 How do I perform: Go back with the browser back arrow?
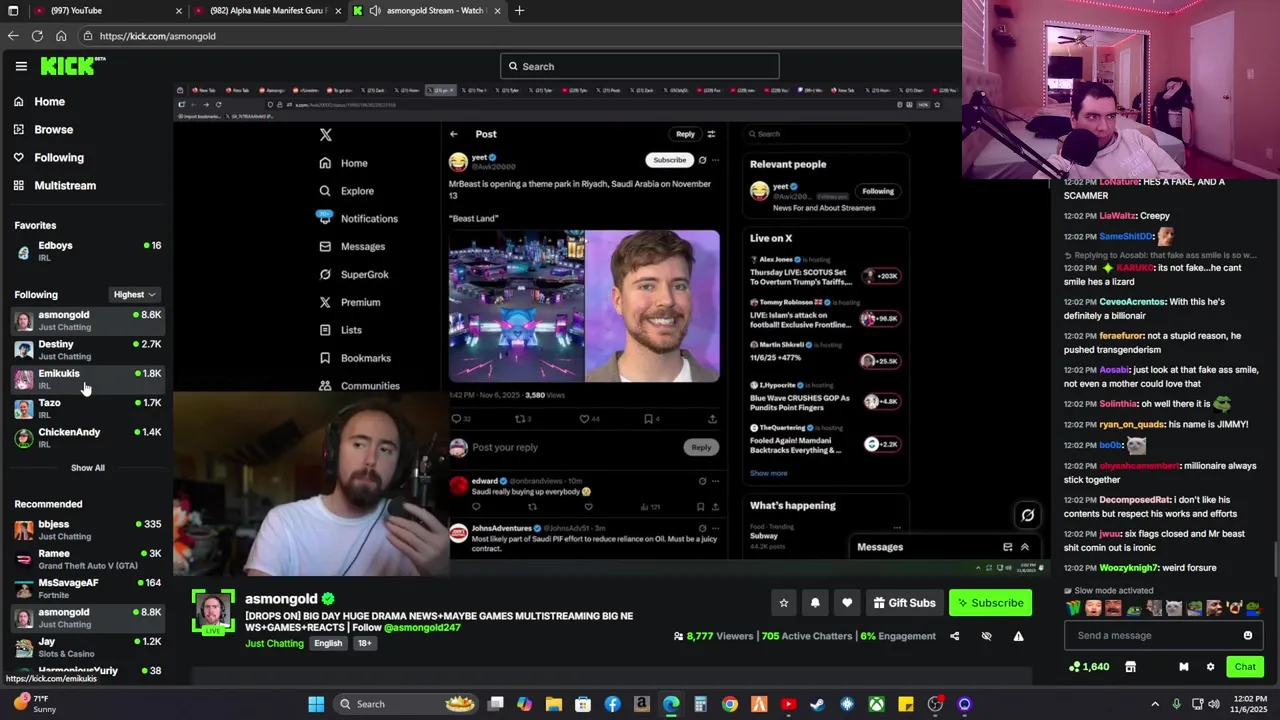click(13, 36)
